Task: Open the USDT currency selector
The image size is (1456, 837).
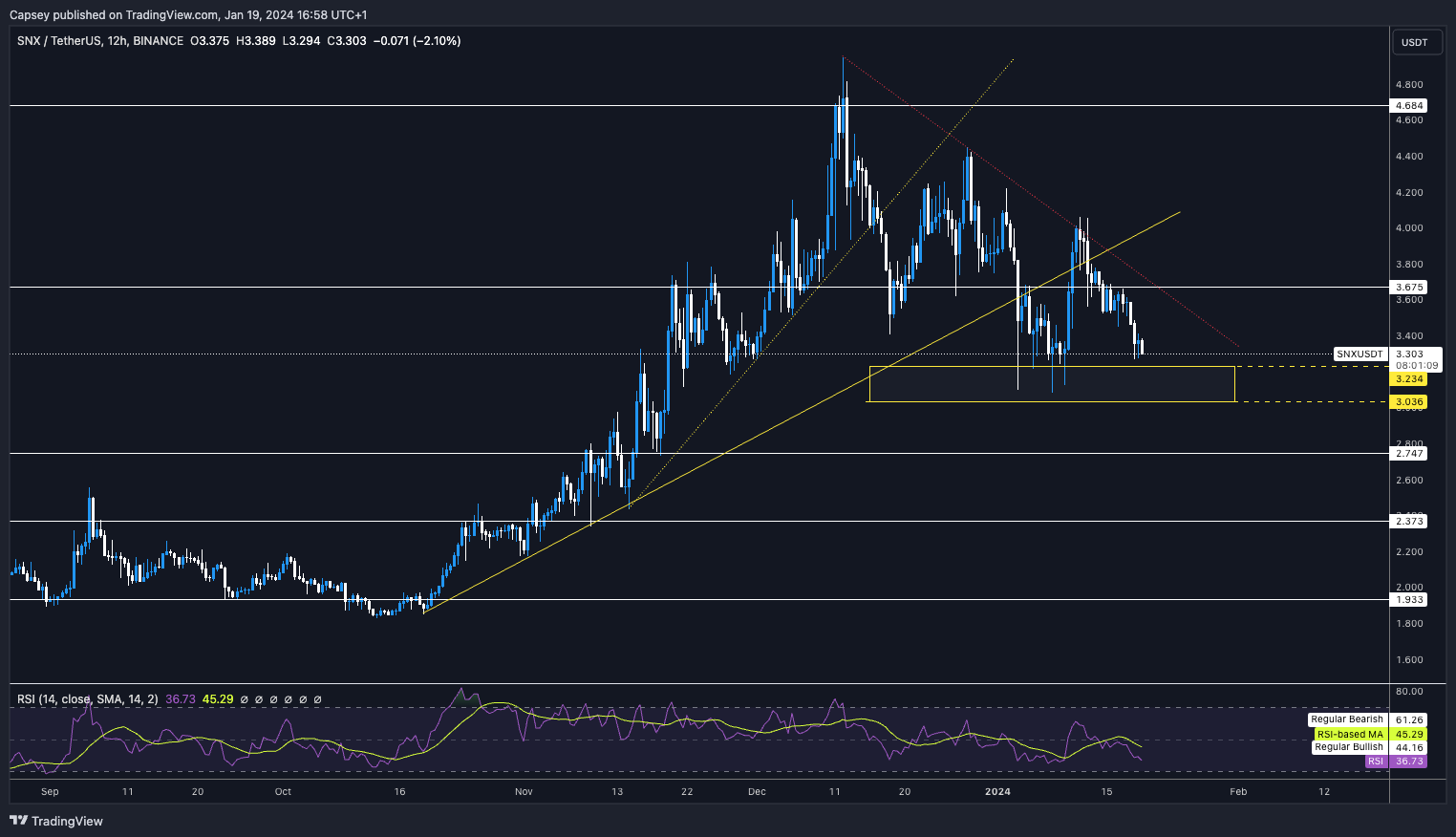Action: tap(1414, 42)
